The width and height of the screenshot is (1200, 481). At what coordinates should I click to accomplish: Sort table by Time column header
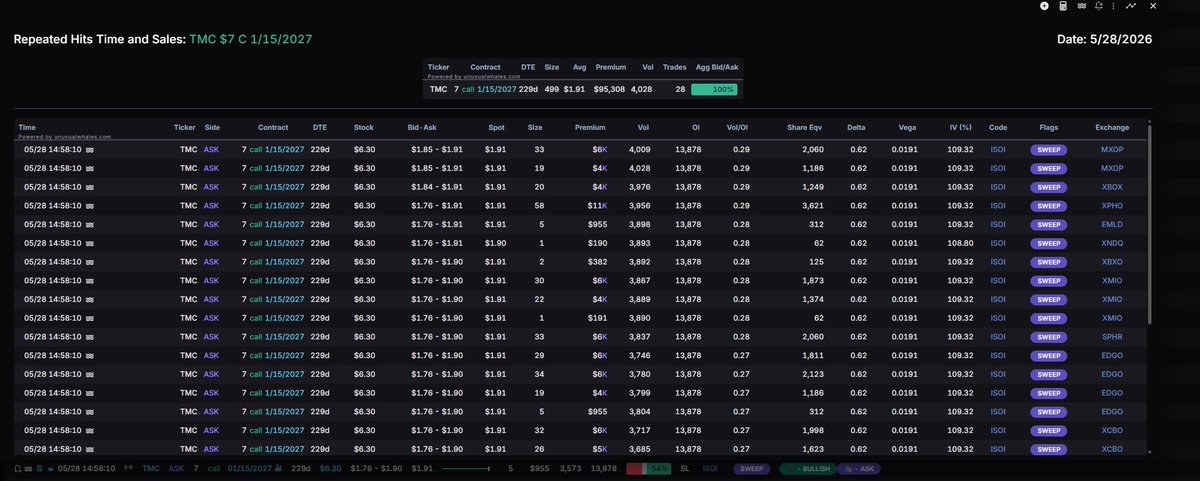point(27,128)
